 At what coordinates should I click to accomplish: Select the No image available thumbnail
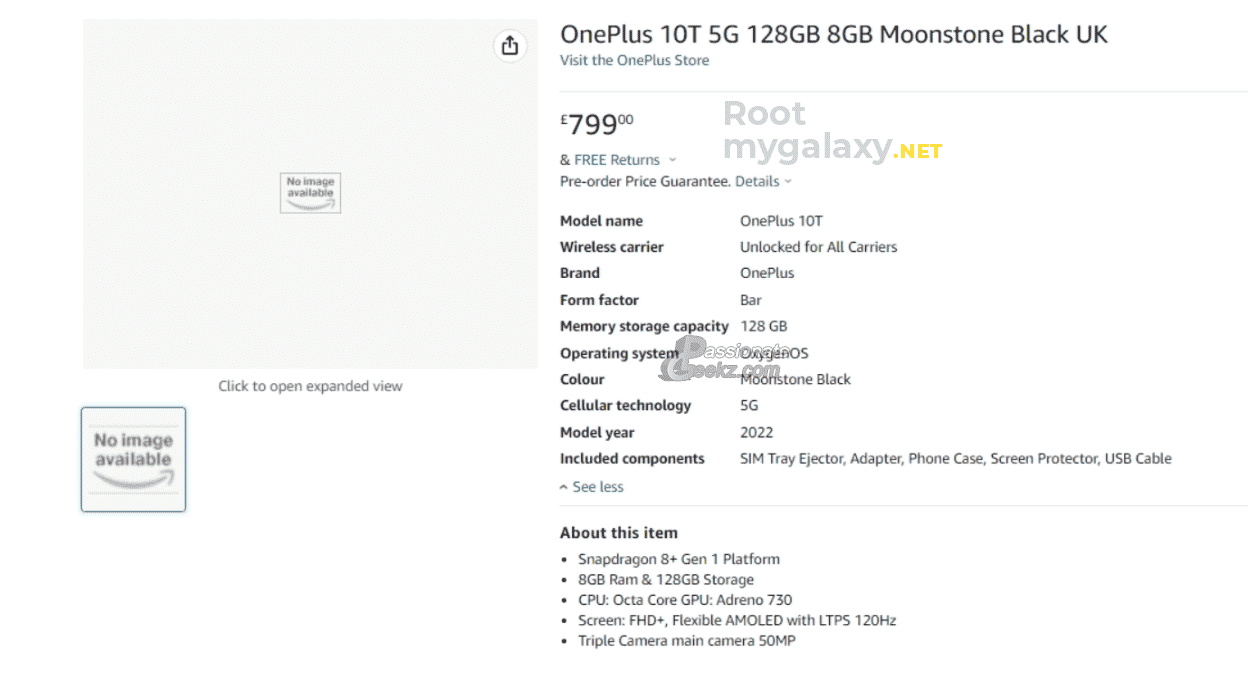tap(133, 459)
